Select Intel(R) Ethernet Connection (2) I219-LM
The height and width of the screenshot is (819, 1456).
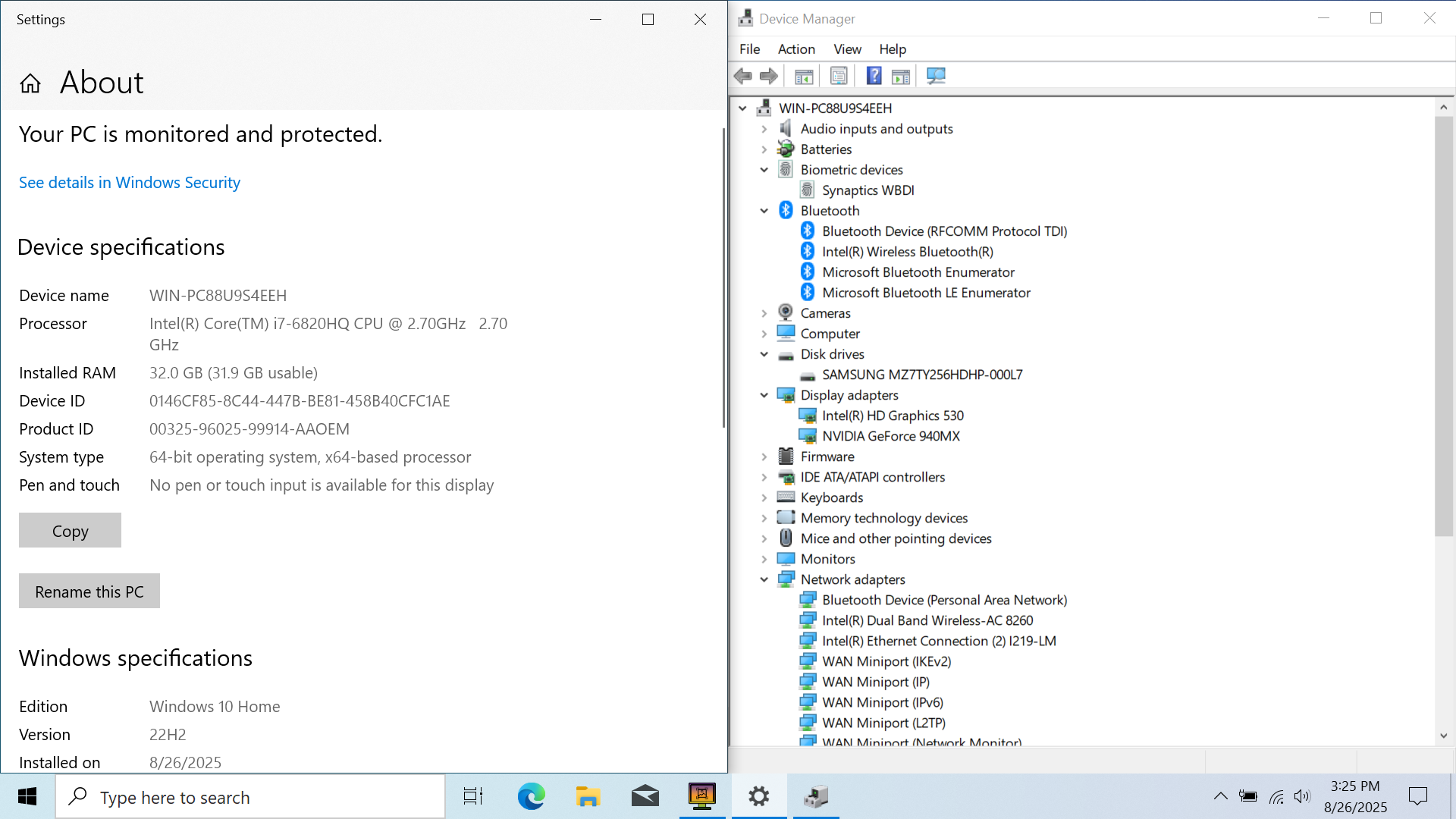pyautogui.click(x=939, y=641)
